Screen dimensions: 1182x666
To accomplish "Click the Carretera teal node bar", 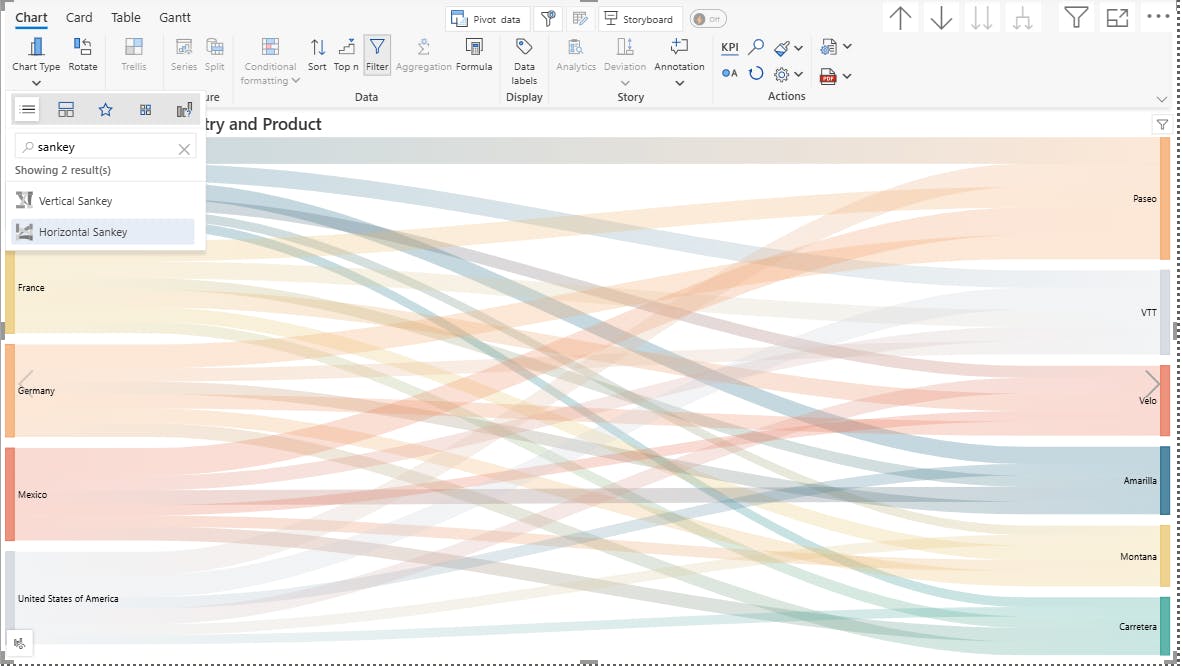I will 1165,626.
